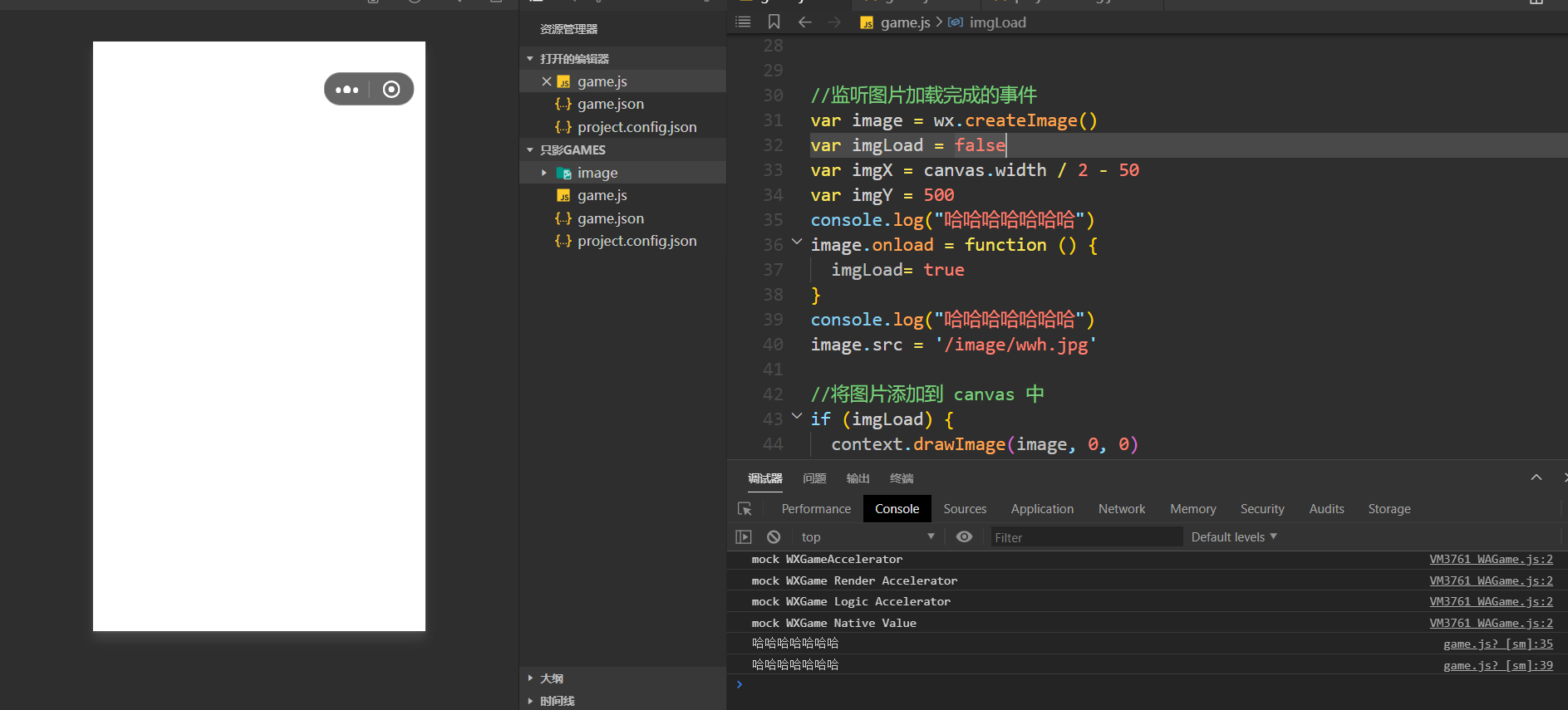Expand the image folder in the tree
The width and height of the screenshot is (1568, 710).
(x=544, y=173)
